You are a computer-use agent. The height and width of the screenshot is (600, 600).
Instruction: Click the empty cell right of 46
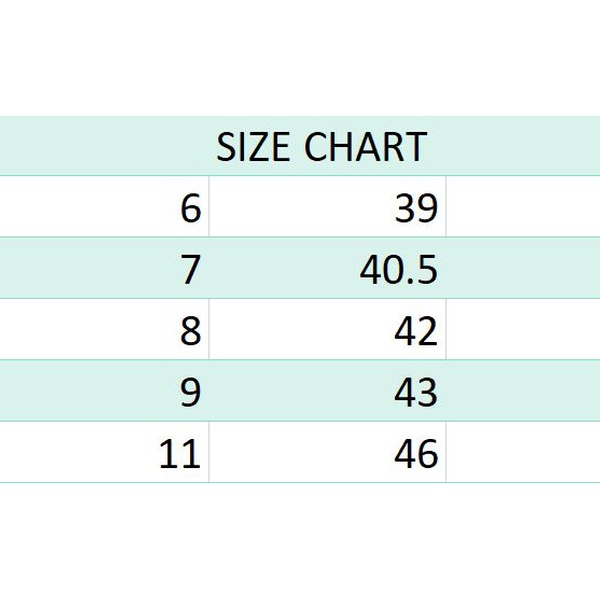coord(522,454)
